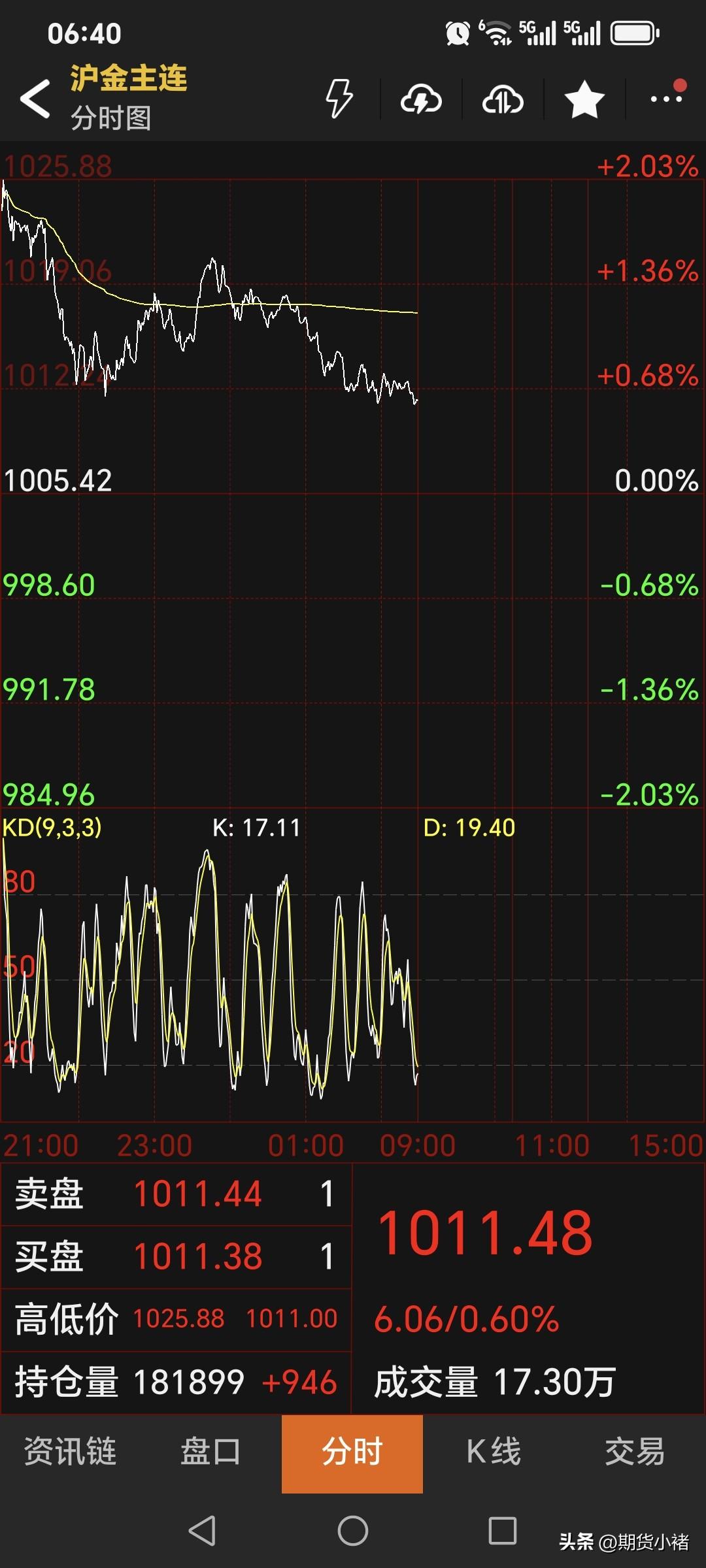The height and width of the screenshot is (1568, 706).
Task: Tap the -1.36% axis label
Action: (x=649, y=690)
